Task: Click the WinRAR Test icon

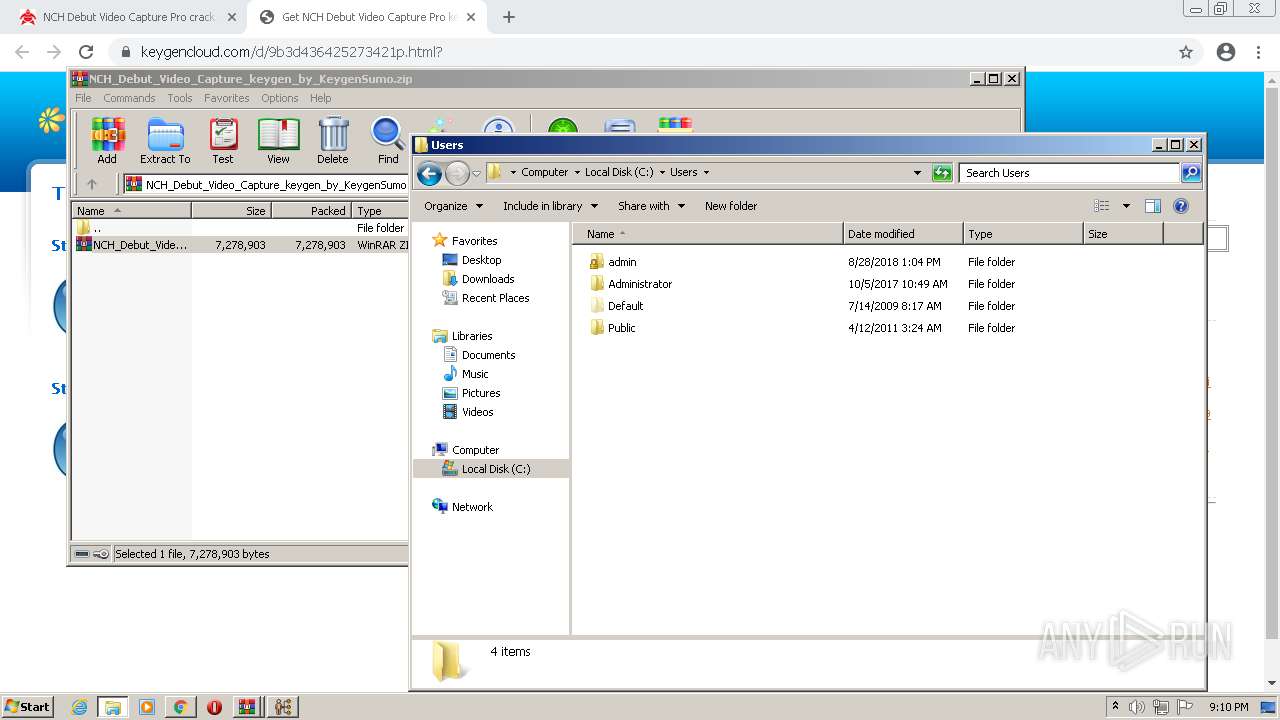Action: click(x=223, y=140)
